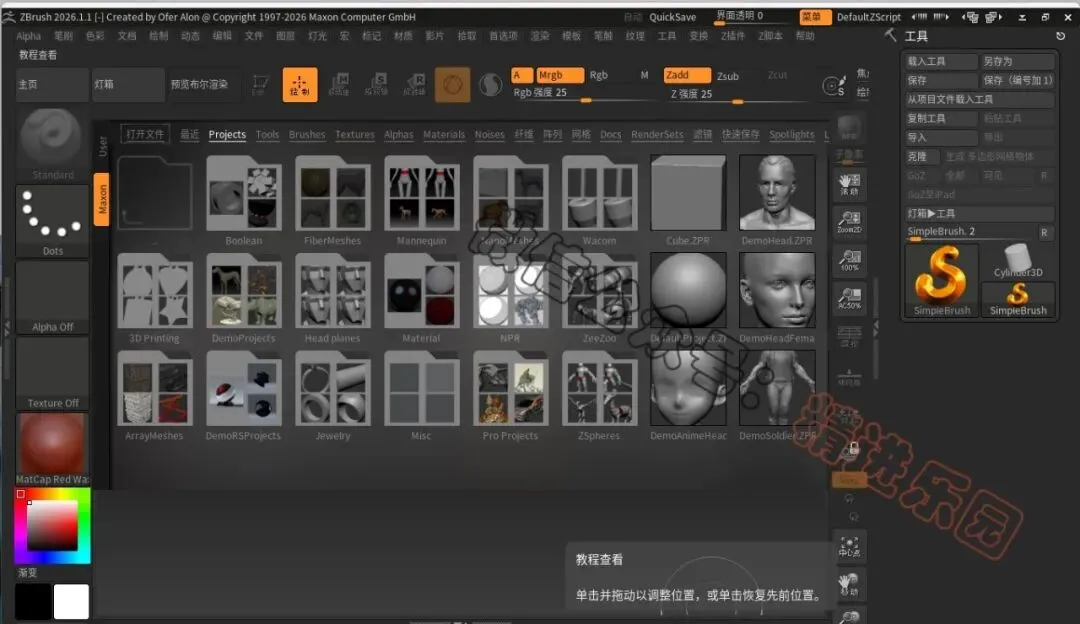The image size is (1080, 624).
Task: Open the 灯光 menu
Action: coord(318,36)
